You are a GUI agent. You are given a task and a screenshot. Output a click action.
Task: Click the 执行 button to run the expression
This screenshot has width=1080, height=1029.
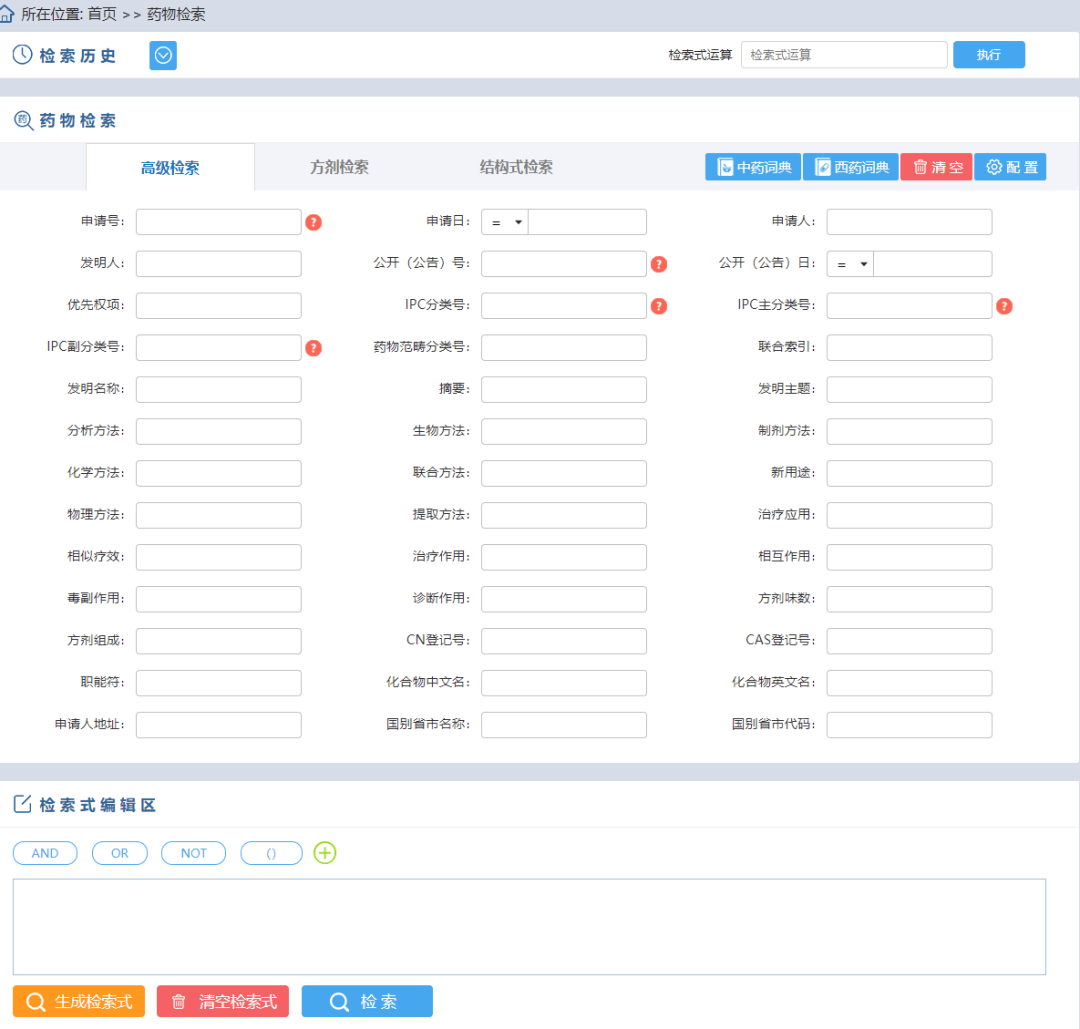point(988,54)
